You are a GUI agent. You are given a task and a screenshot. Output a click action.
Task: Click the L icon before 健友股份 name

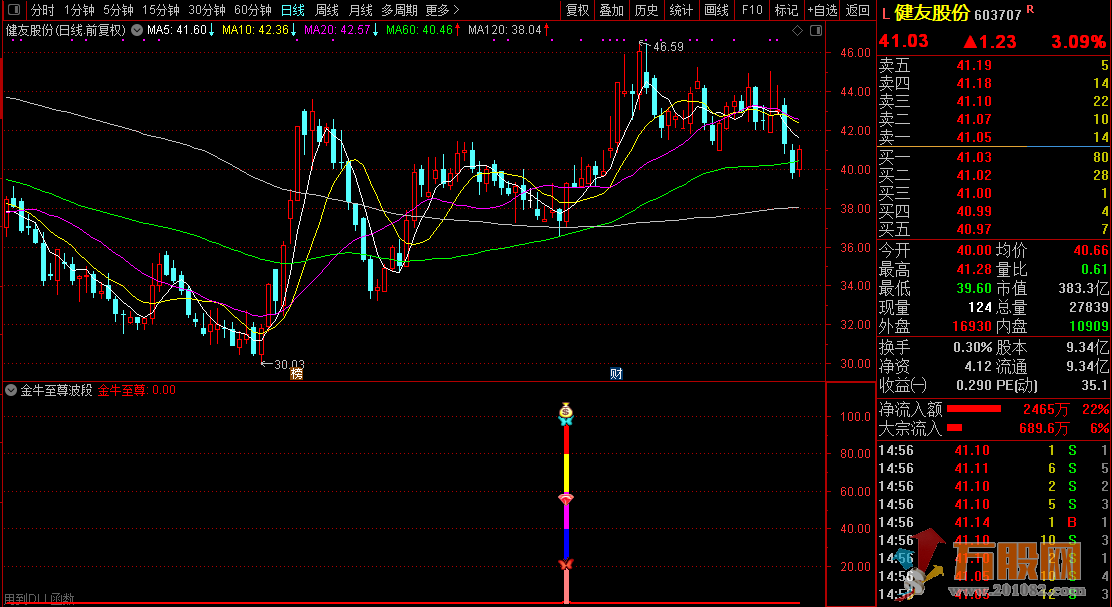tap(886, 12)
